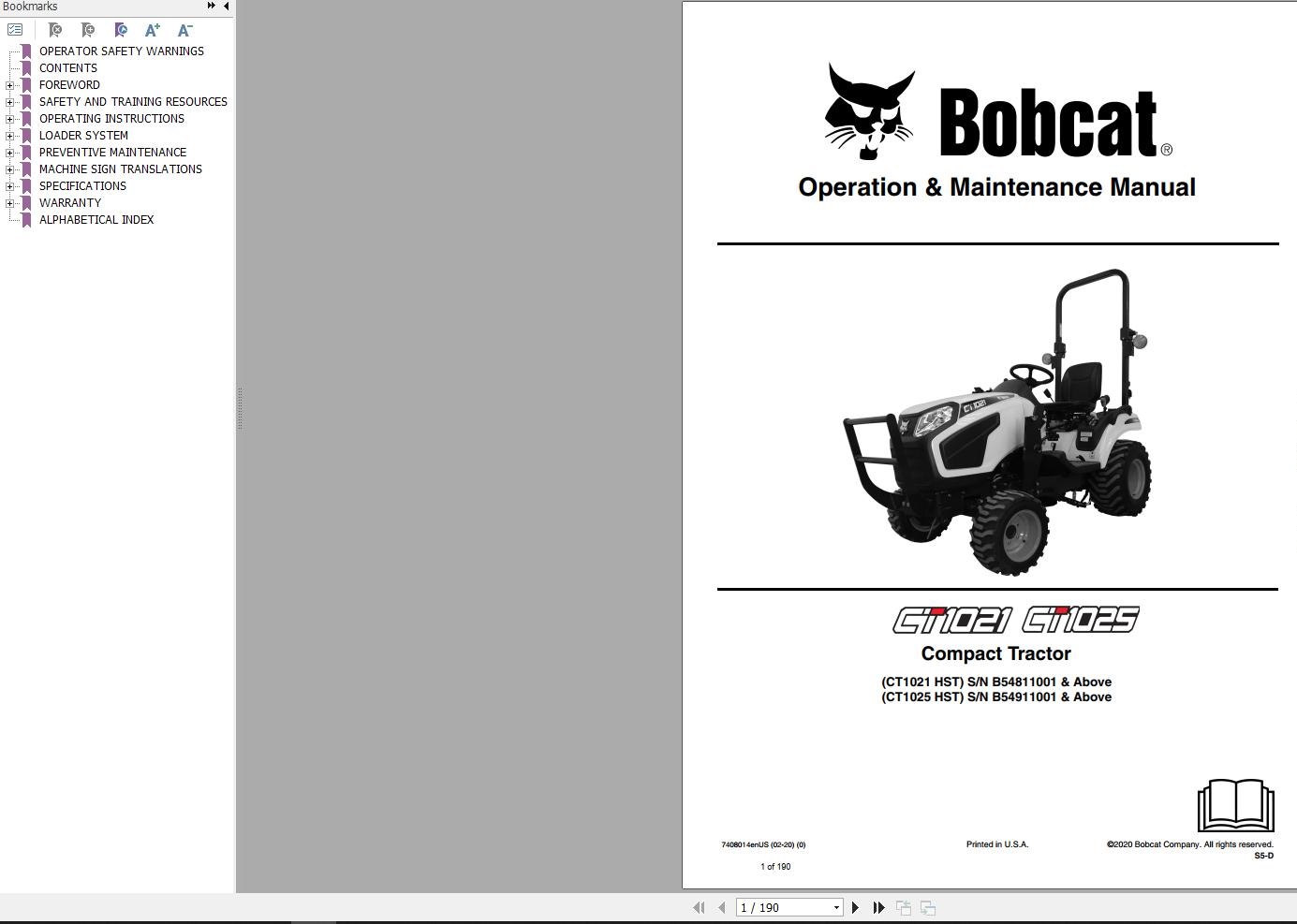
Task: Click the Compact Tractor subtitle
Action: click(x=995, y=653)
